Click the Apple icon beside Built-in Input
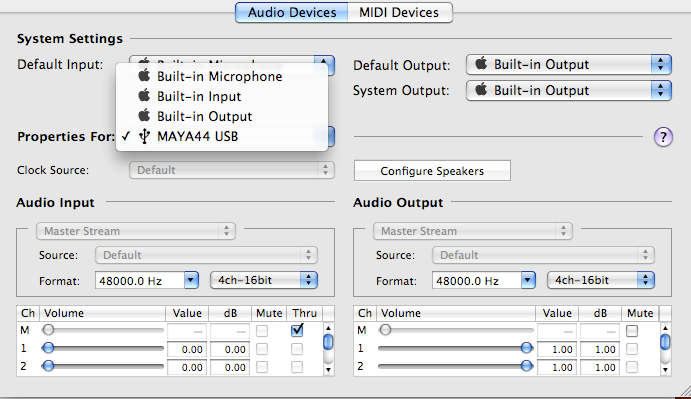The image size is (691, 399). (144, 96)
